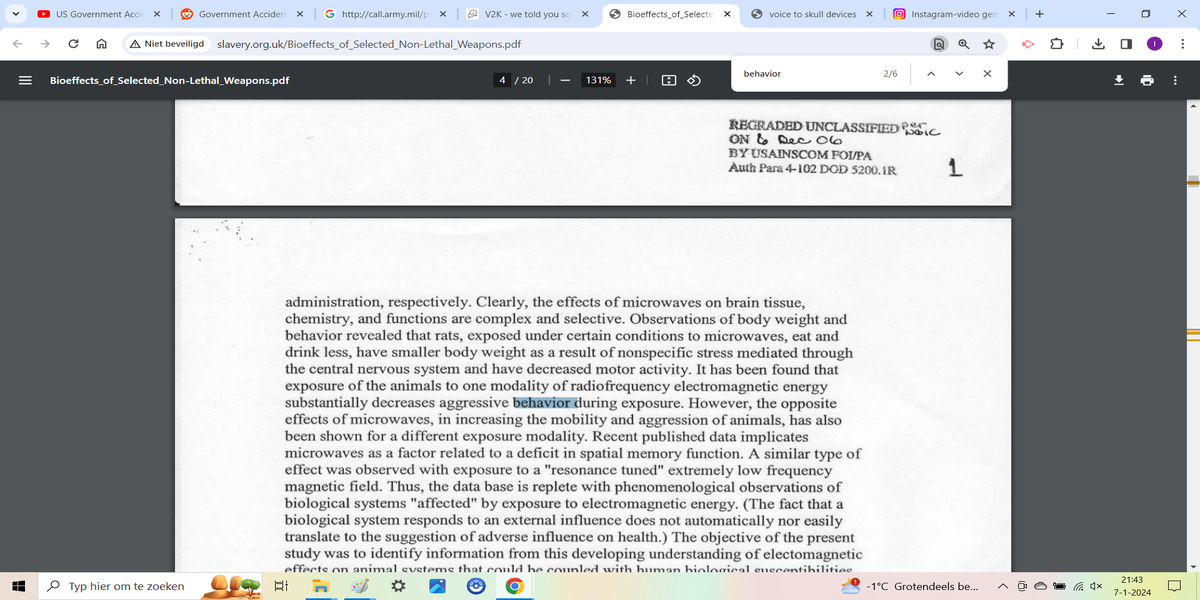Open the Windows Start menu

coord(18,586)
